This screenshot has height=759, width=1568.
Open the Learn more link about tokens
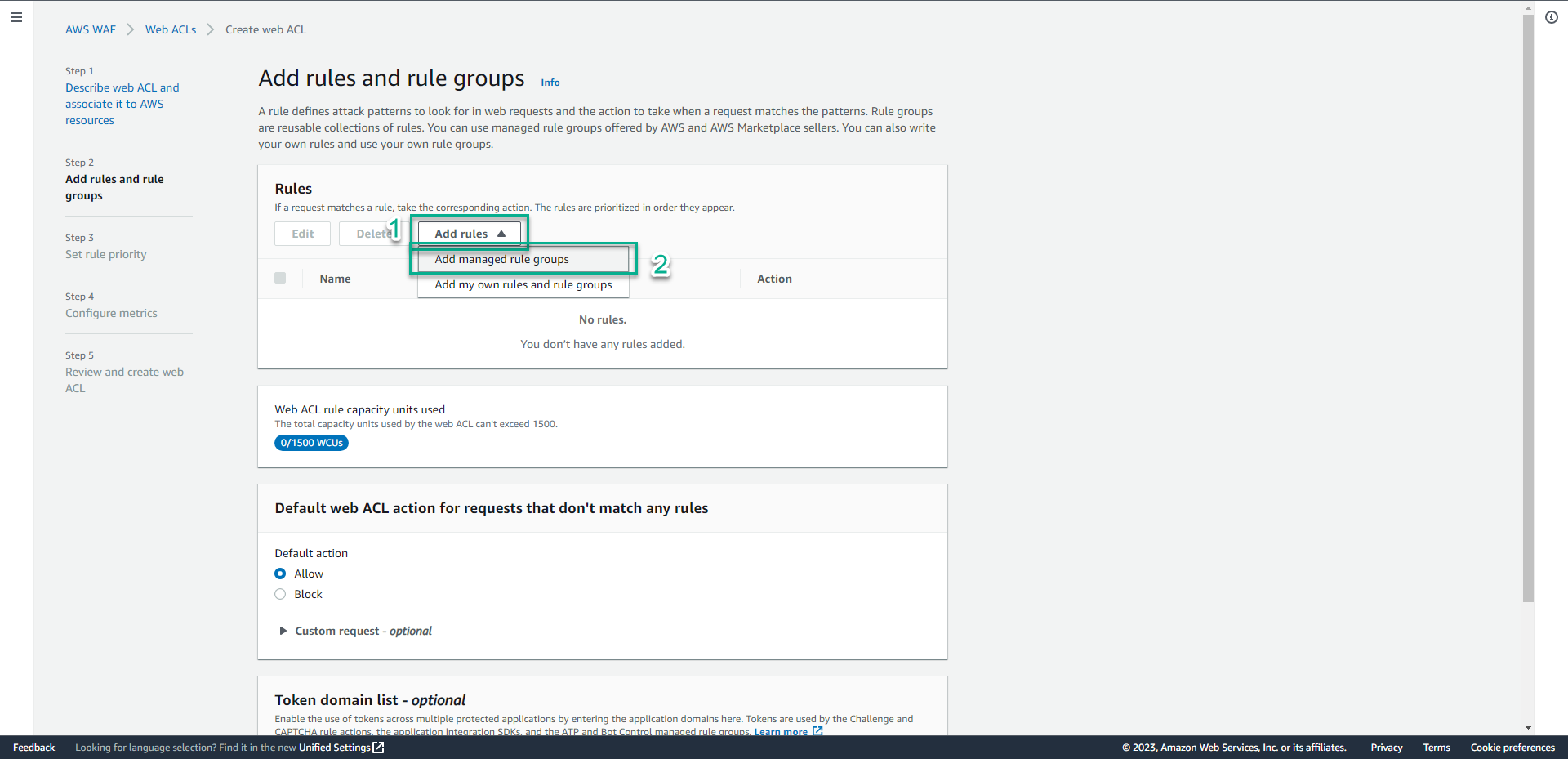[x=782, y=731]
